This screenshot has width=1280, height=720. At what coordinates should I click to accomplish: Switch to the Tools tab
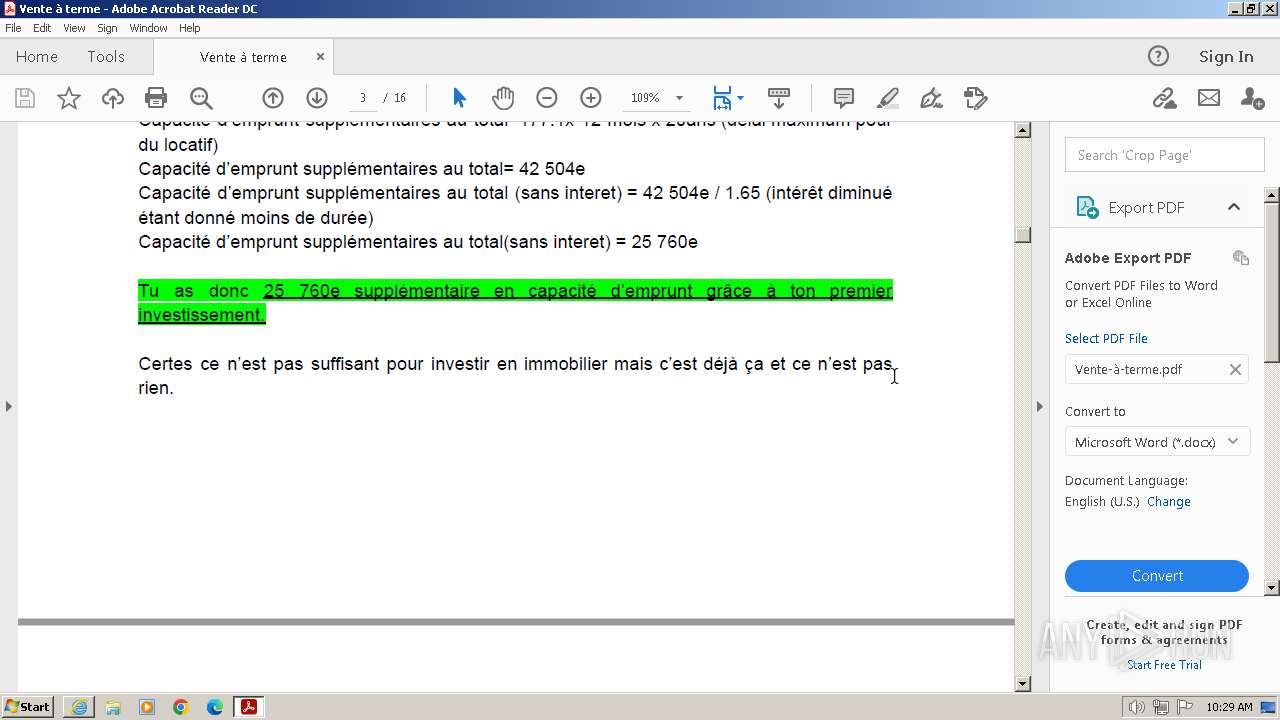tap(106, 56)
